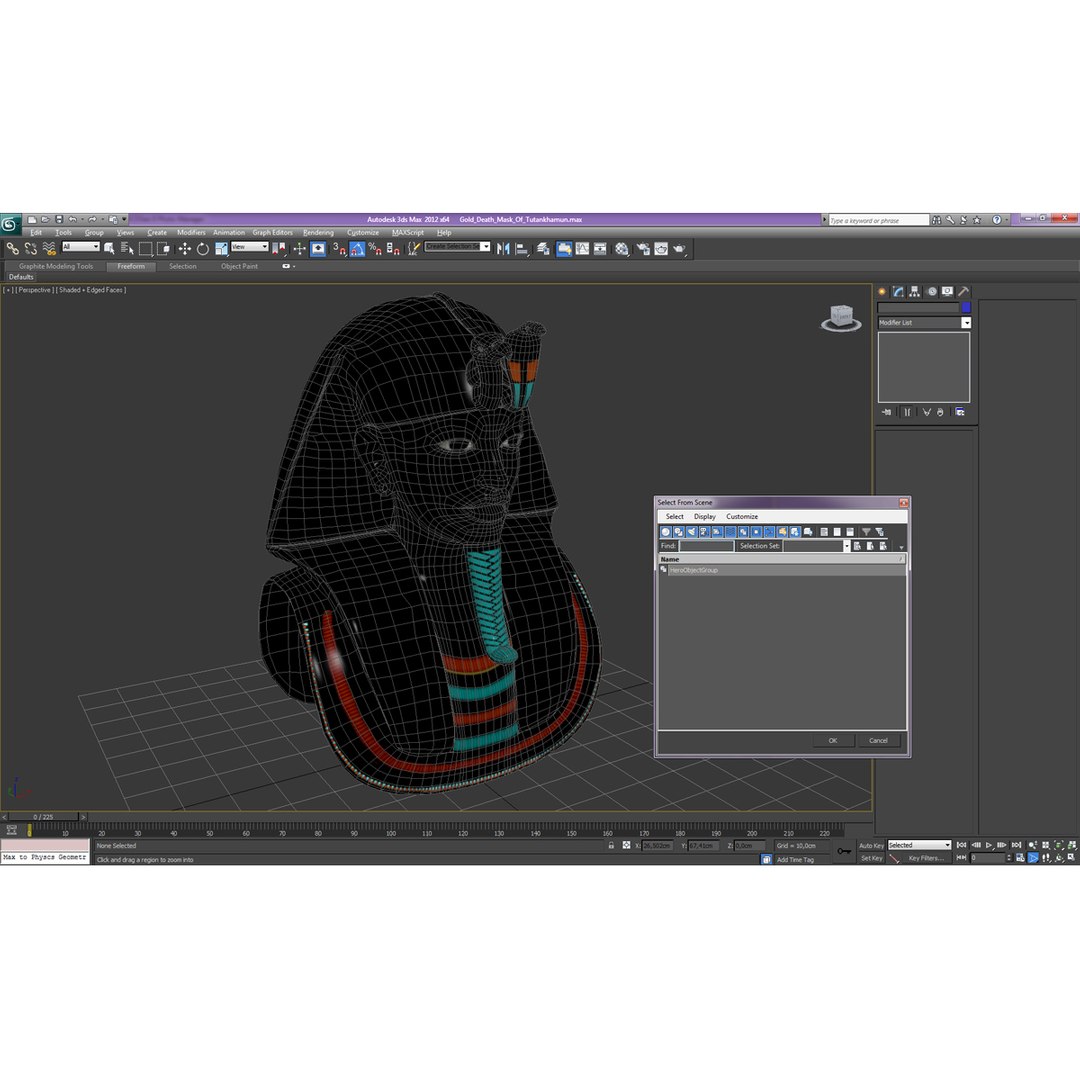Switch to the Object Paint ribbon tab
Screen dimensions: 1080x1080
[239, 266]
